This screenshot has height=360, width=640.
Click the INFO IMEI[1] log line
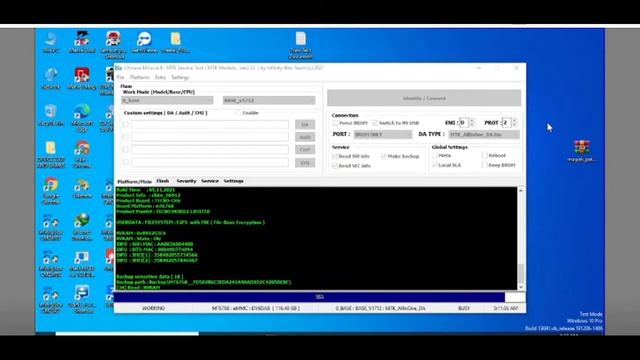pyautogui.click(x=157, y=255)
